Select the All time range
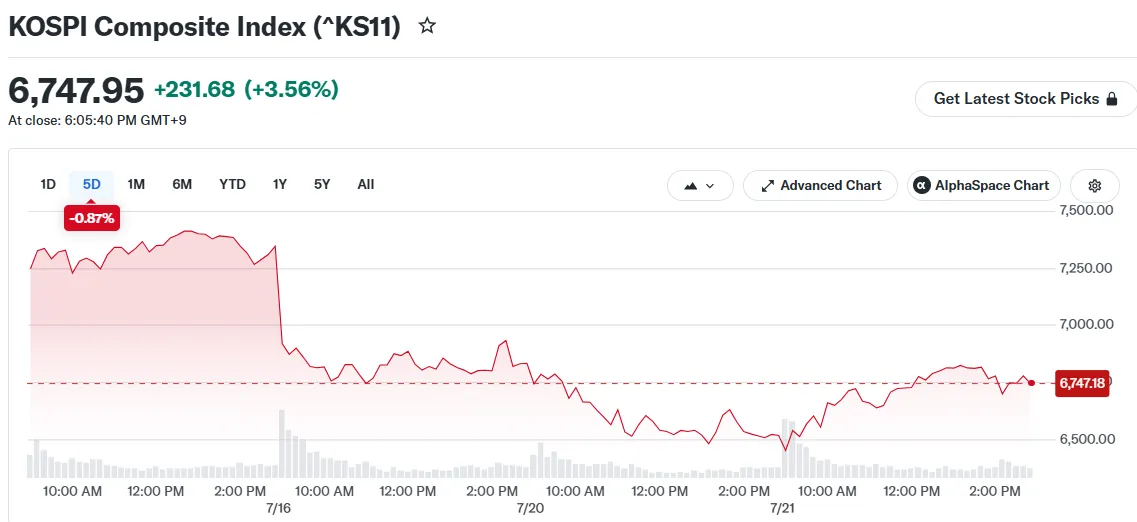 tap(365, 184)
